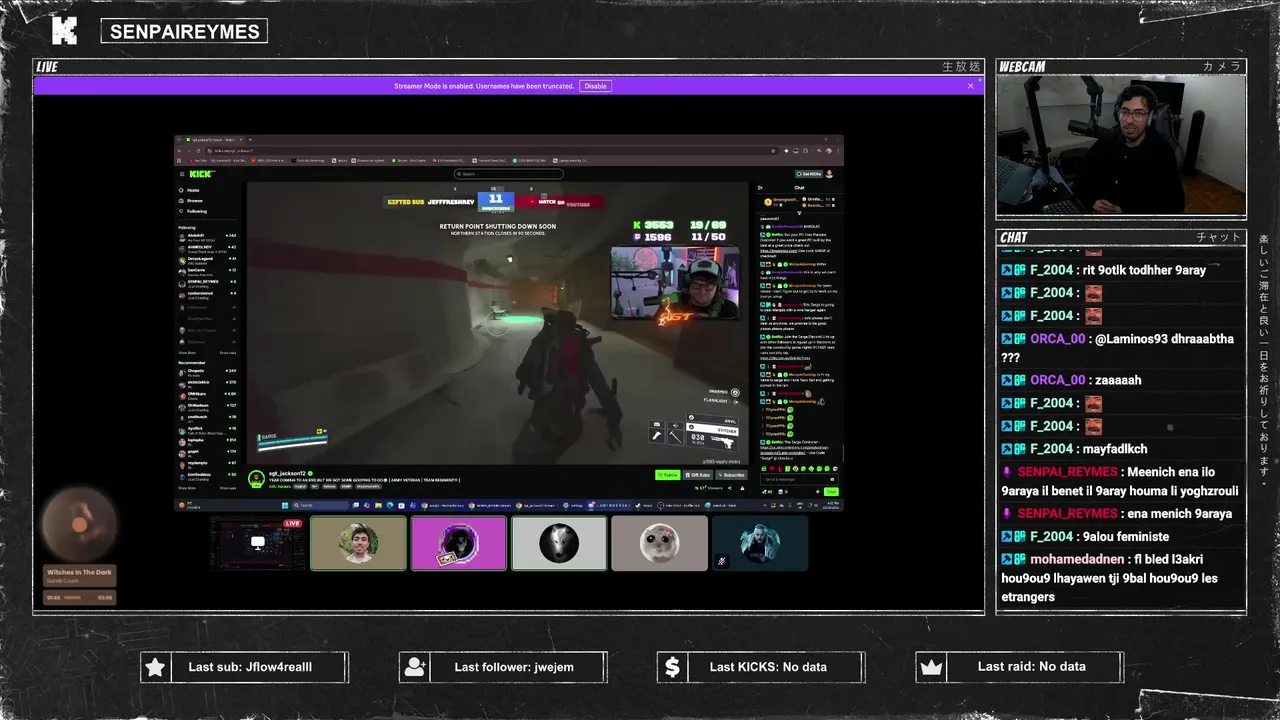The height and width of the screenshot is (720, 1280).
Task: Click the Gift Subs button
Action: pyautogui.click(x=697, y=475)
